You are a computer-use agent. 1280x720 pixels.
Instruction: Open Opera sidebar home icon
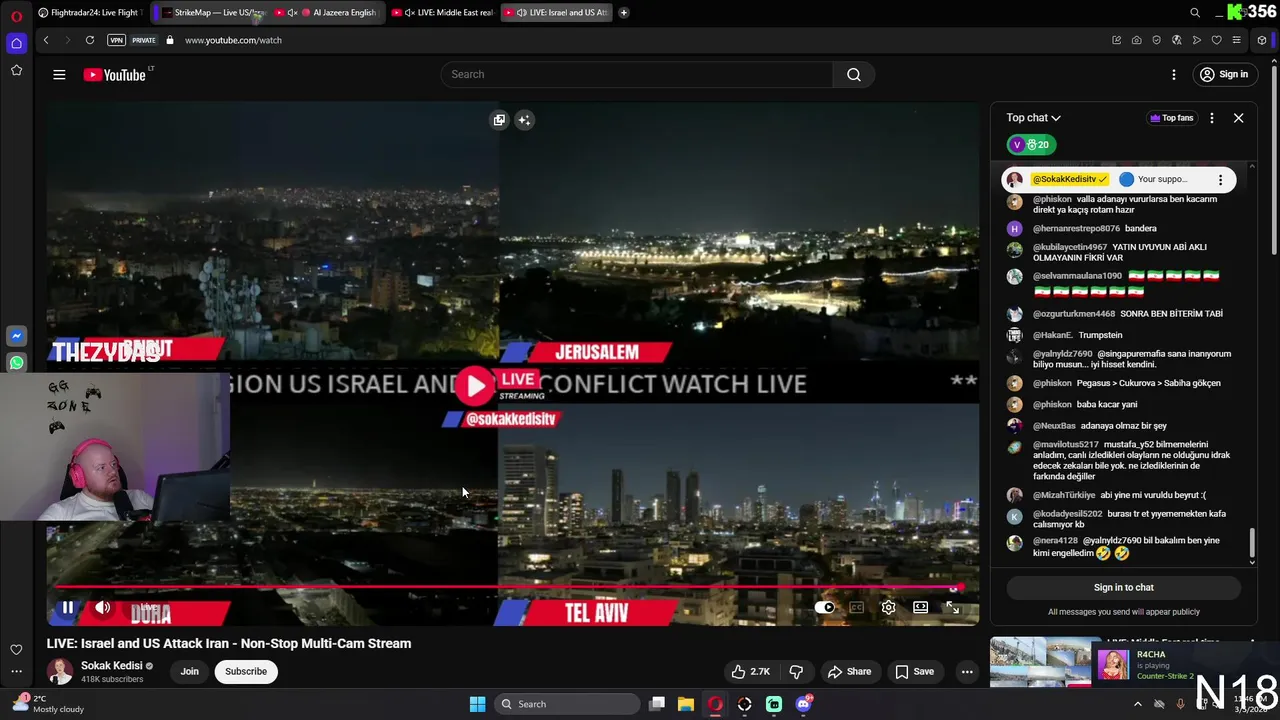(16, 43)
